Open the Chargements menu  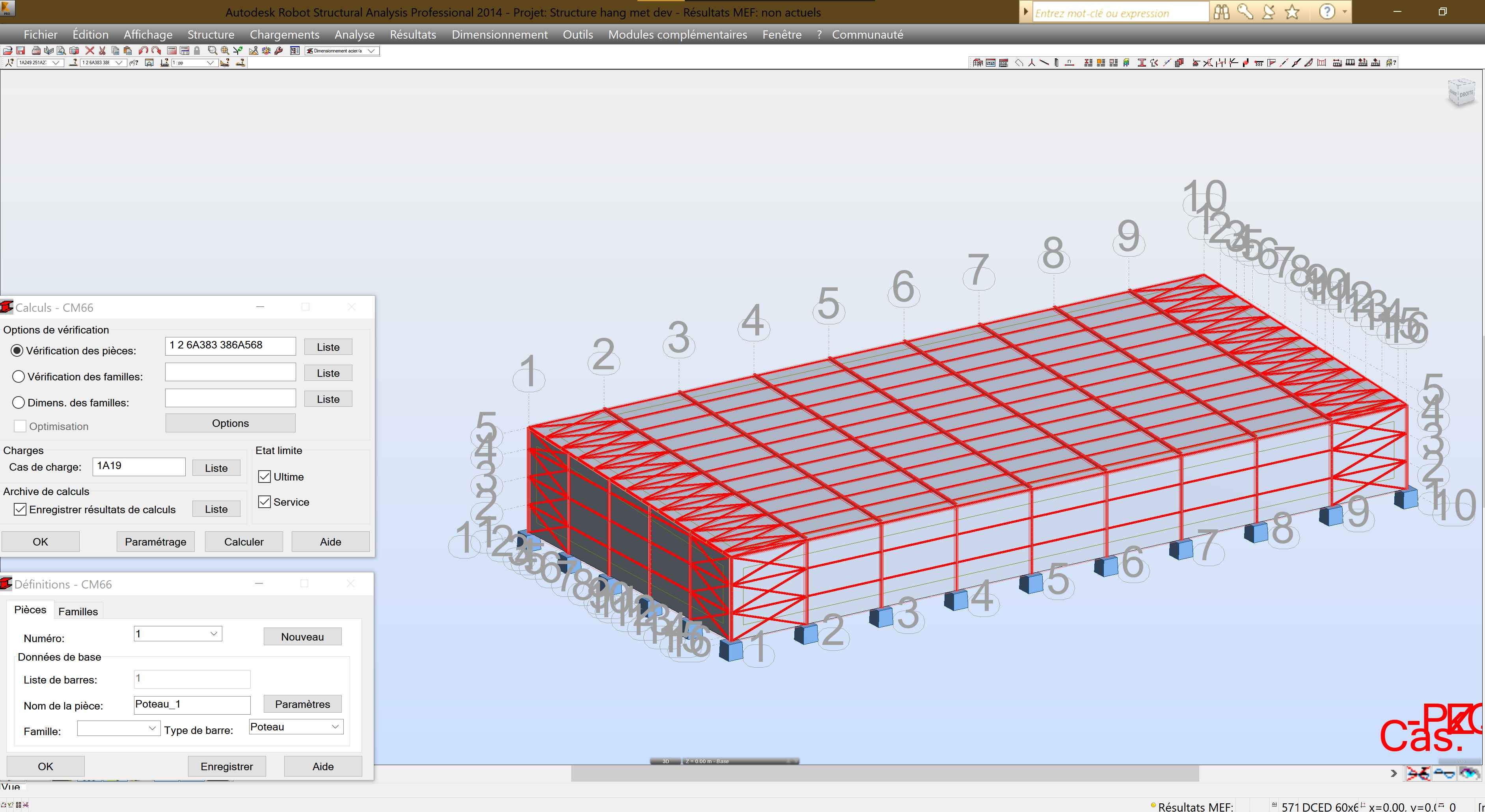[x=284, y=35]
